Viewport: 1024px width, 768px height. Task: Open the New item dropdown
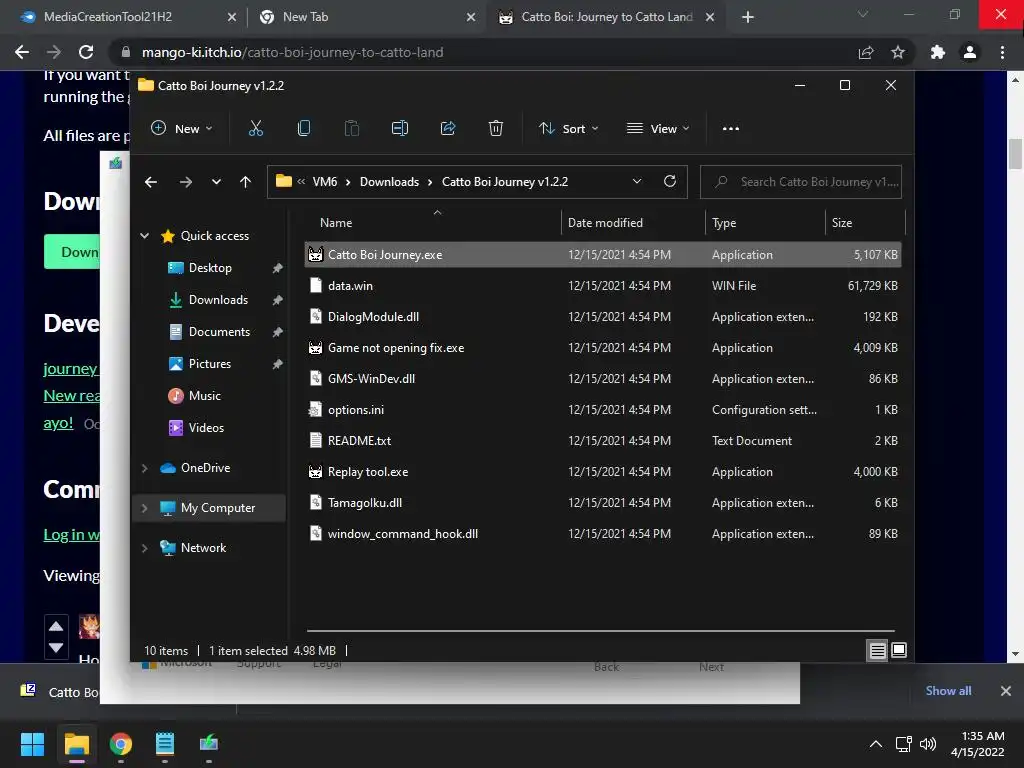pyautogui.click(x=181, y=129)
